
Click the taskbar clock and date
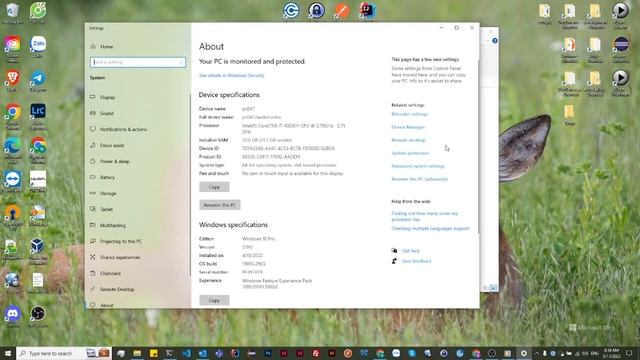click(611, 353)
